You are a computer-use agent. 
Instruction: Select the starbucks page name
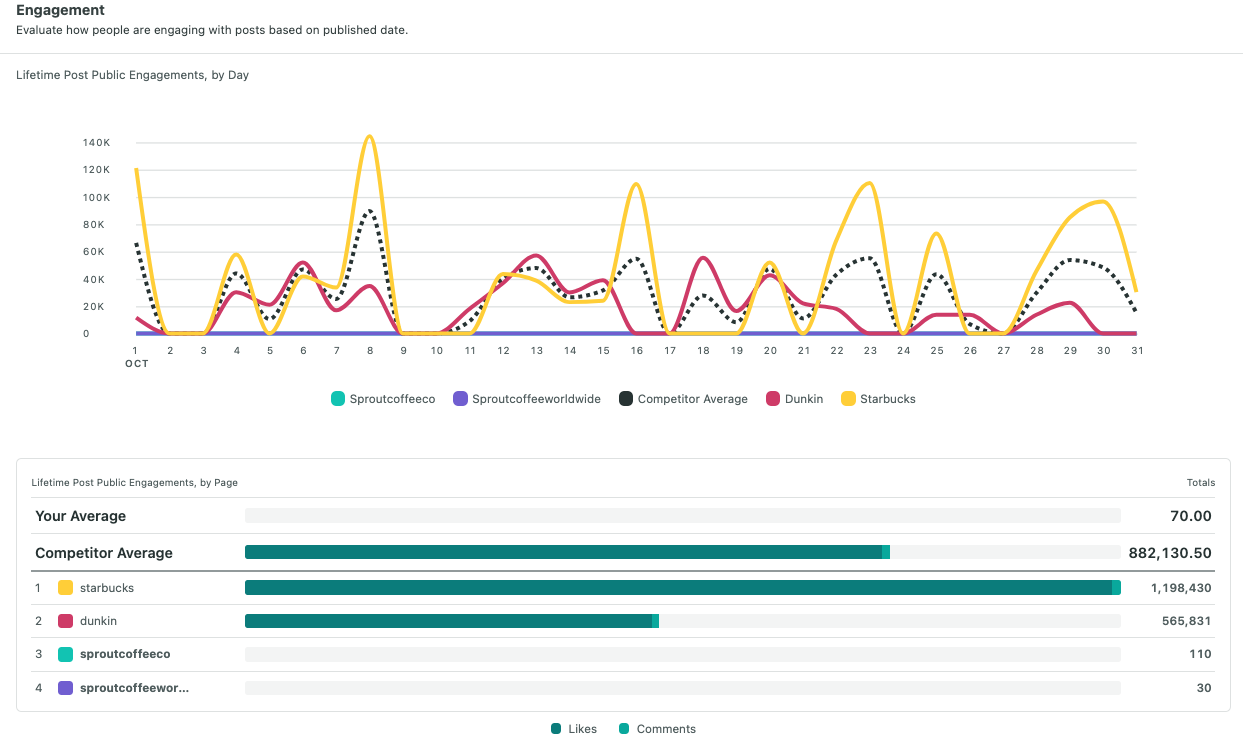coord(107,588)
